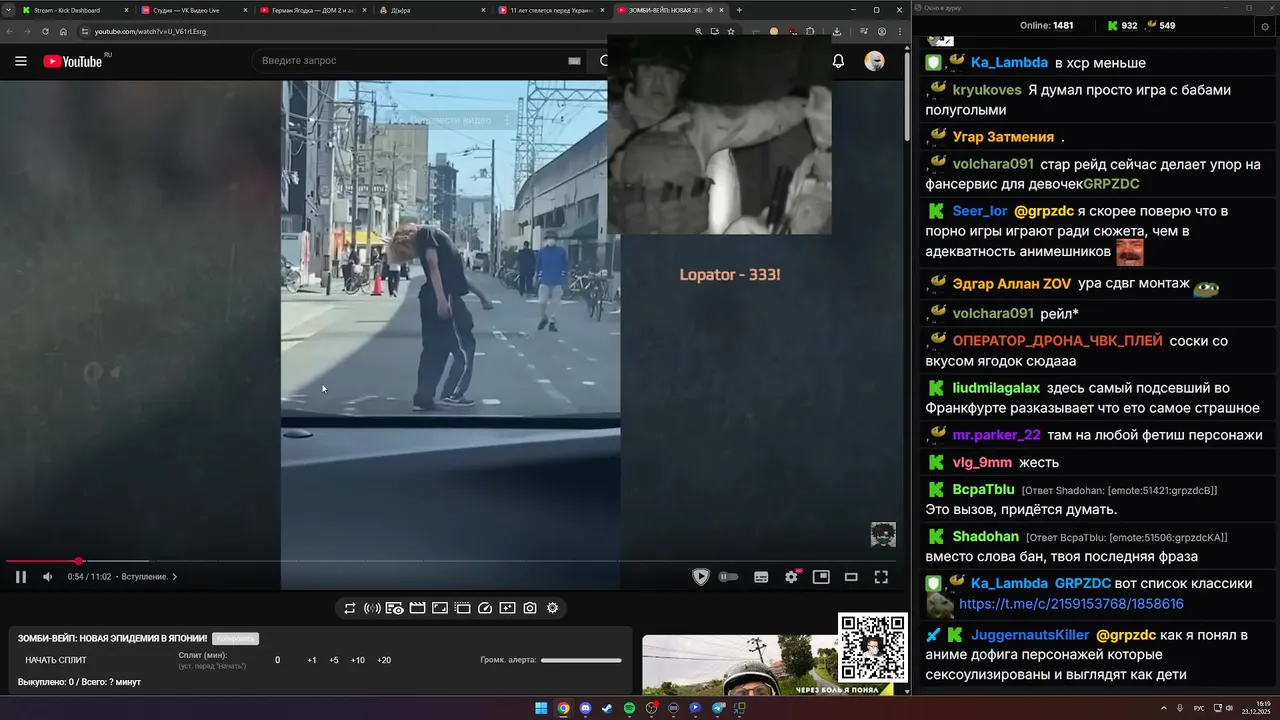Open the player settings gear
The height and width of the screenshot is (720, 1280).
click(792, 577)
